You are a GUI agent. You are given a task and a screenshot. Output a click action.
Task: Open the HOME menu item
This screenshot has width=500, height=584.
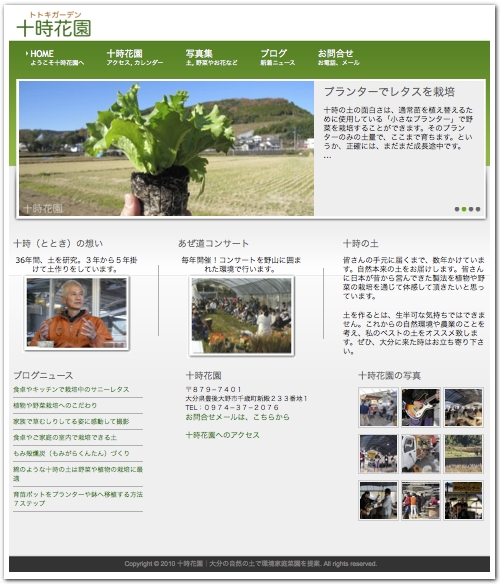[56, 58]
